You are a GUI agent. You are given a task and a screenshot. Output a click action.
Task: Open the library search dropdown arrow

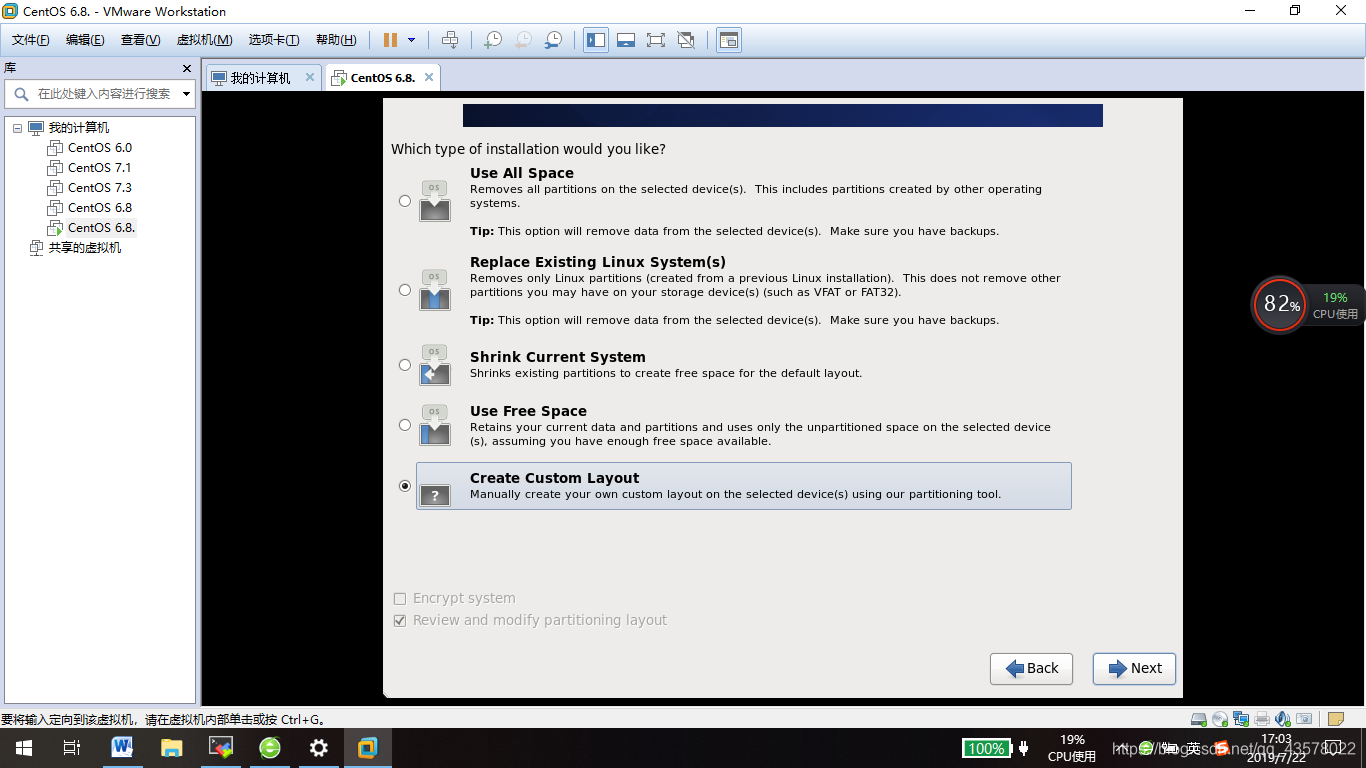187,94
